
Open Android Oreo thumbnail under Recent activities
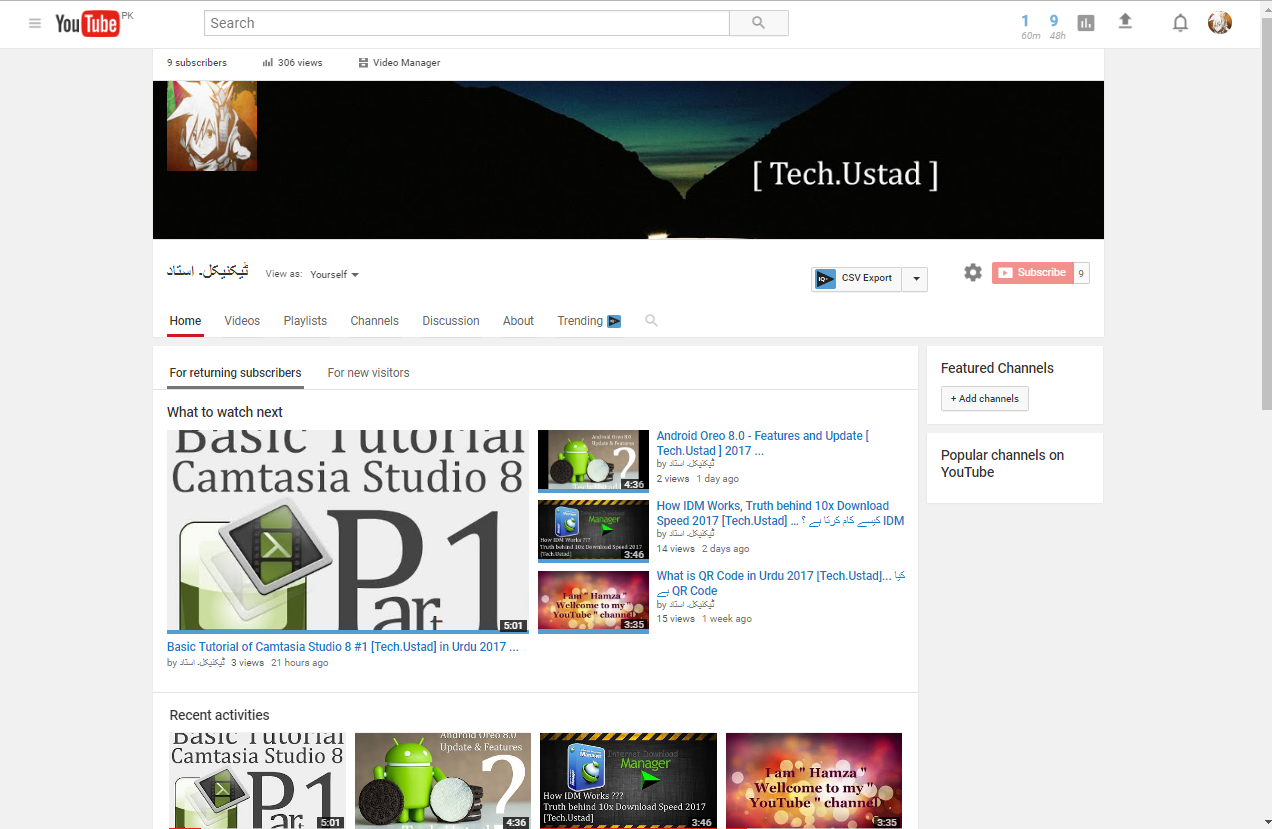tap(443, 781)
